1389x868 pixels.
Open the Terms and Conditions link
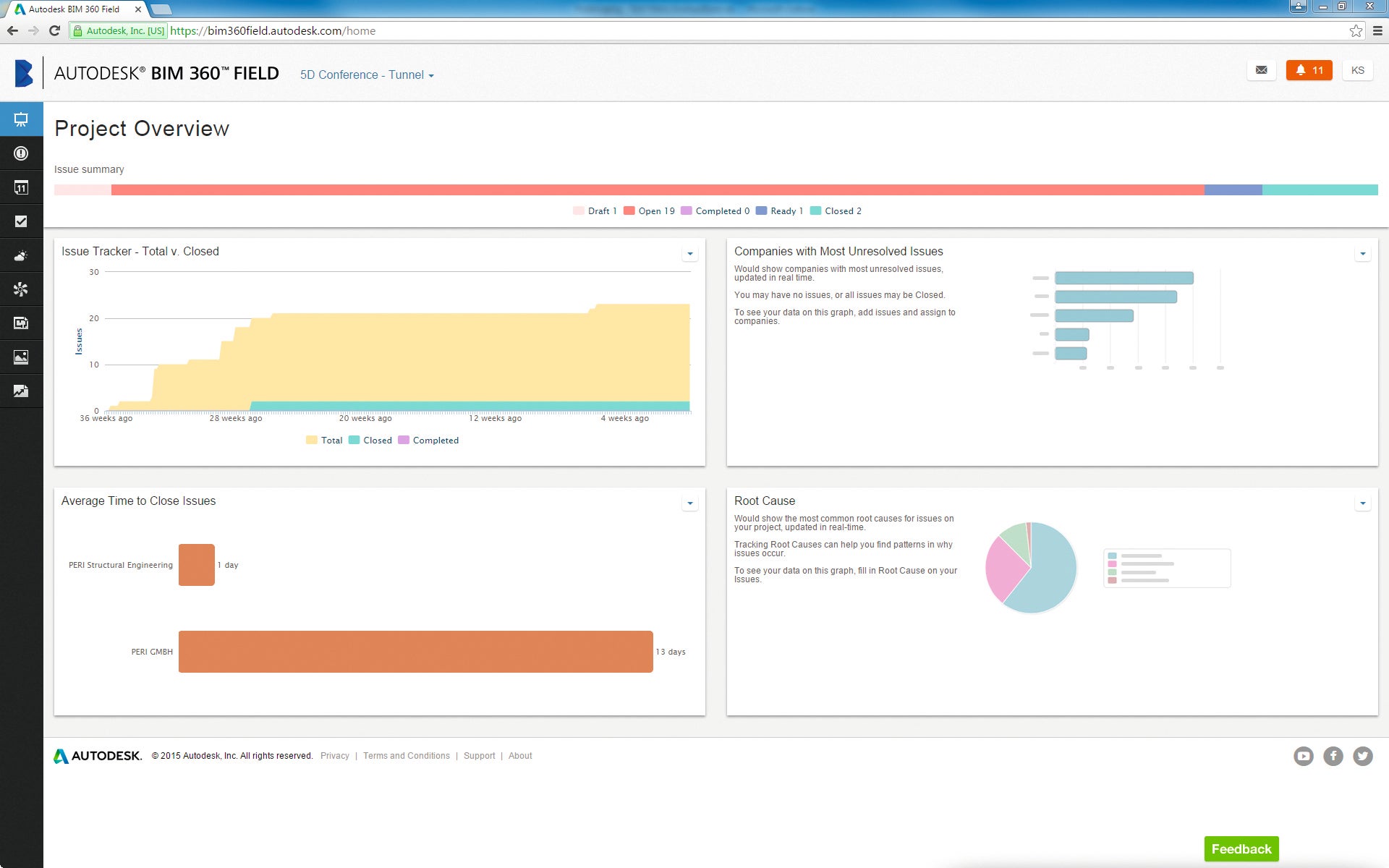pos(406,756)
